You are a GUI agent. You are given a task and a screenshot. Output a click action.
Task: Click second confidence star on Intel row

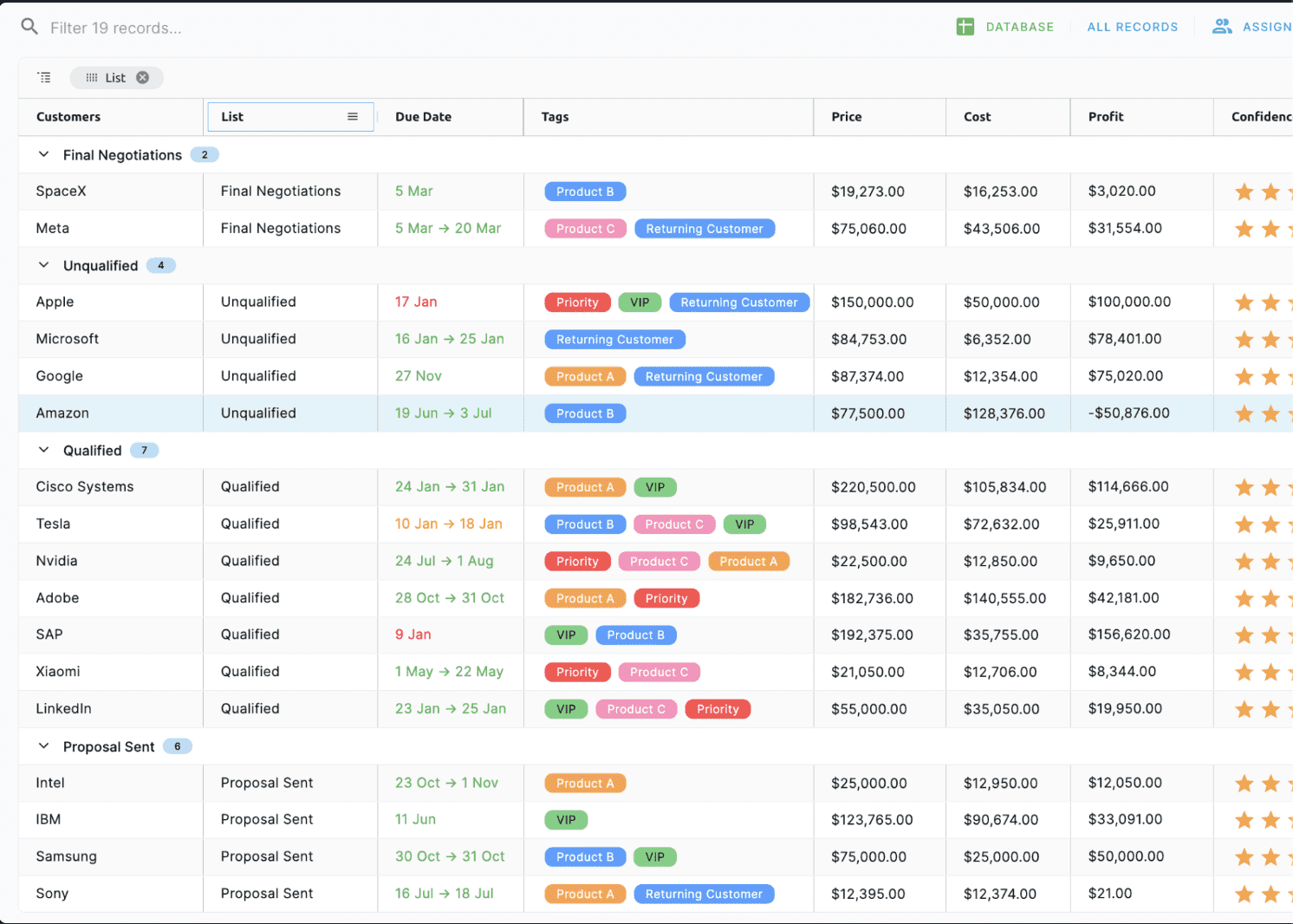click(1270, 784)
